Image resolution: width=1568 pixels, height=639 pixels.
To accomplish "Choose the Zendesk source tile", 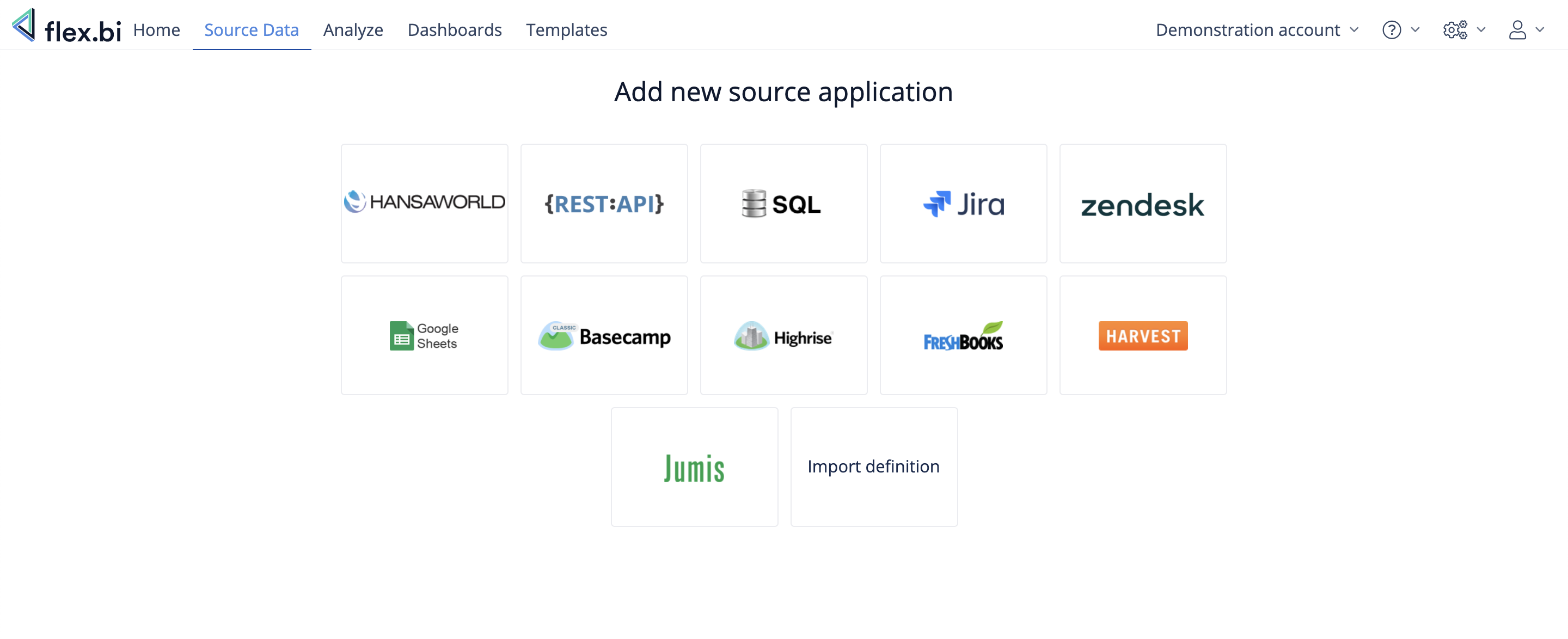I will tap(1143, 203).
